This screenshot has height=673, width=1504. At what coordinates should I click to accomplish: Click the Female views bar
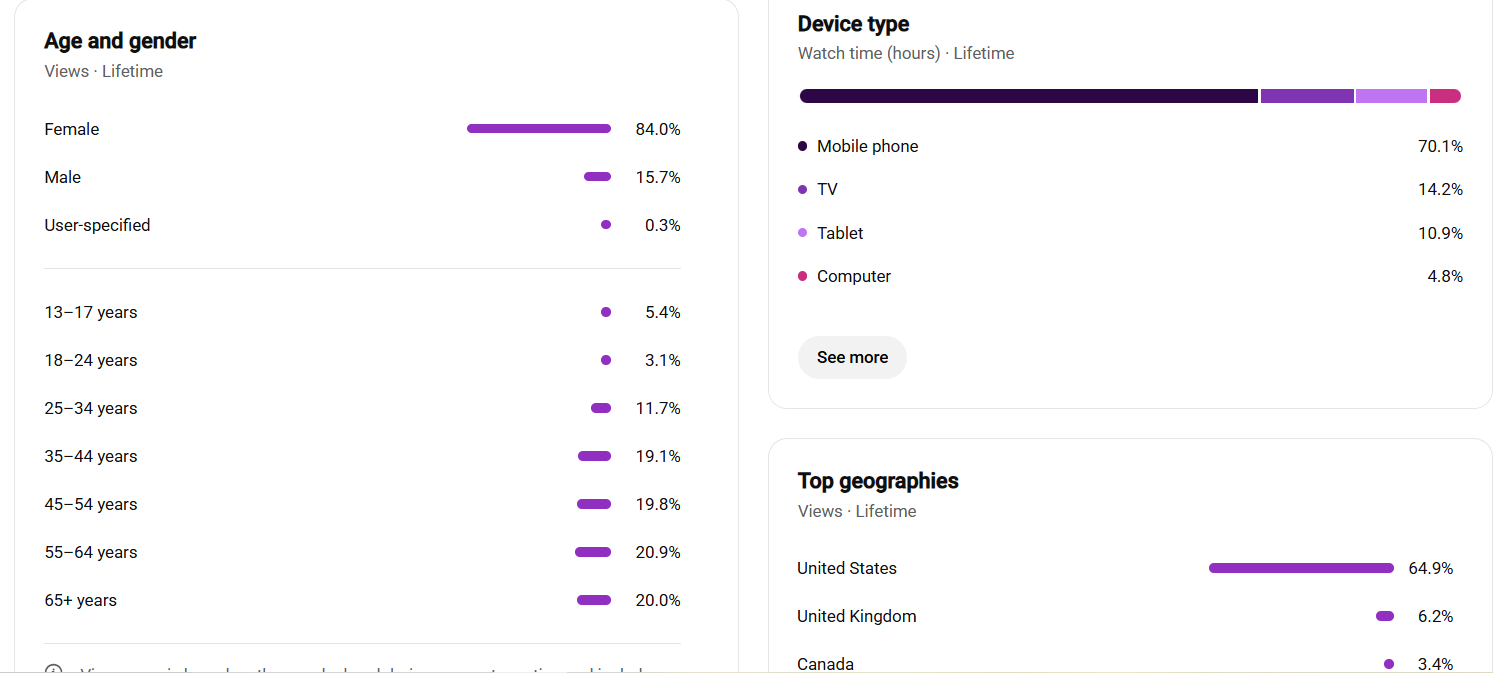point(539,129)
